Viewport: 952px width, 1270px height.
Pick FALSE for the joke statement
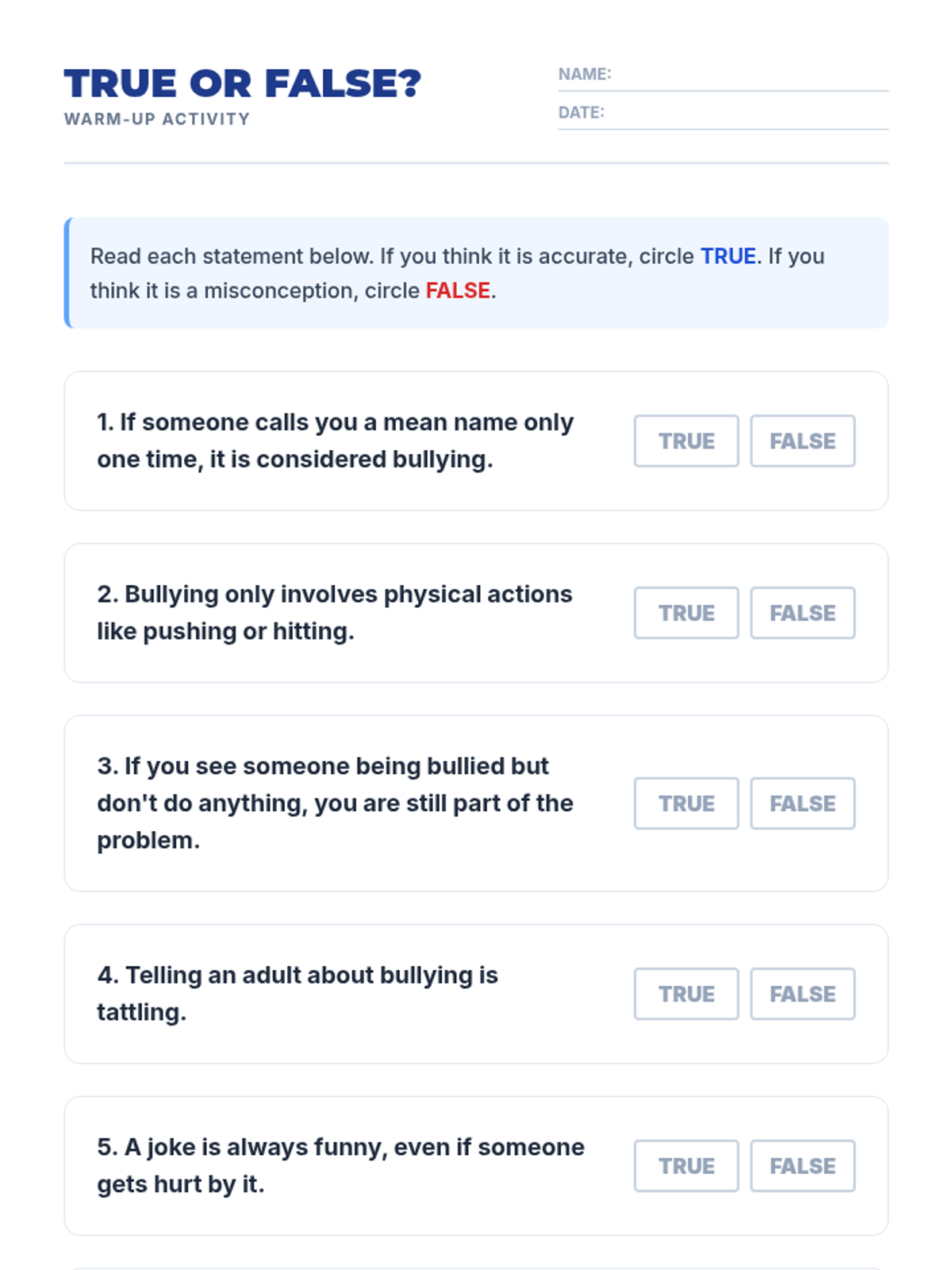coord(802,1166)
